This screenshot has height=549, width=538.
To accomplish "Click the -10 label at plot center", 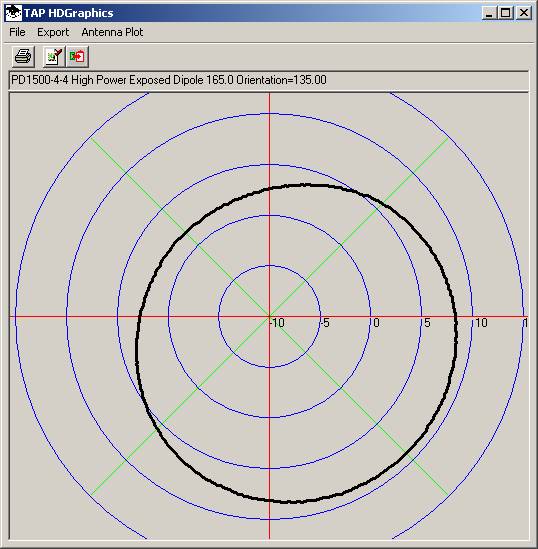I will [277, 323].
